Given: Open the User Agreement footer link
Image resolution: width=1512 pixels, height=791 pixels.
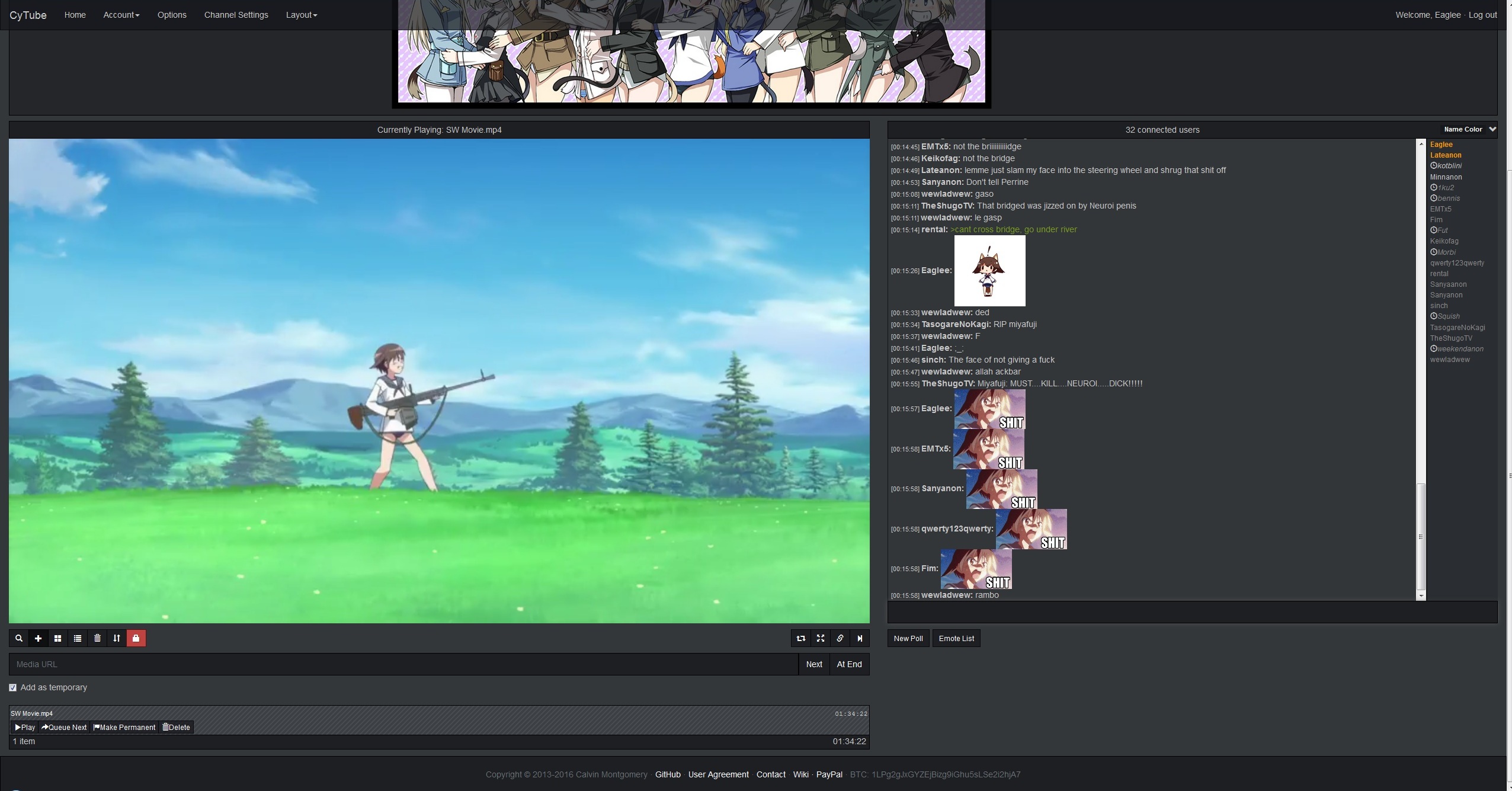Looking at the screenshot, I should point(718,774).
